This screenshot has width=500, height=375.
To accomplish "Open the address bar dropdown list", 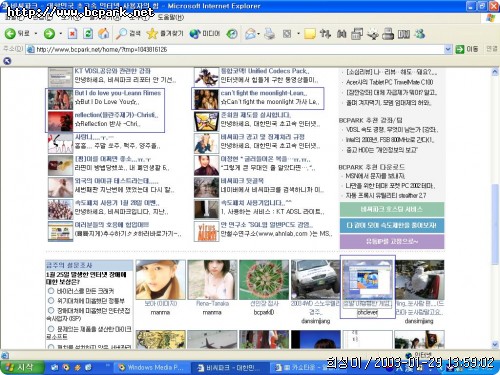I will pyautogui.click(x=448, y=50).
